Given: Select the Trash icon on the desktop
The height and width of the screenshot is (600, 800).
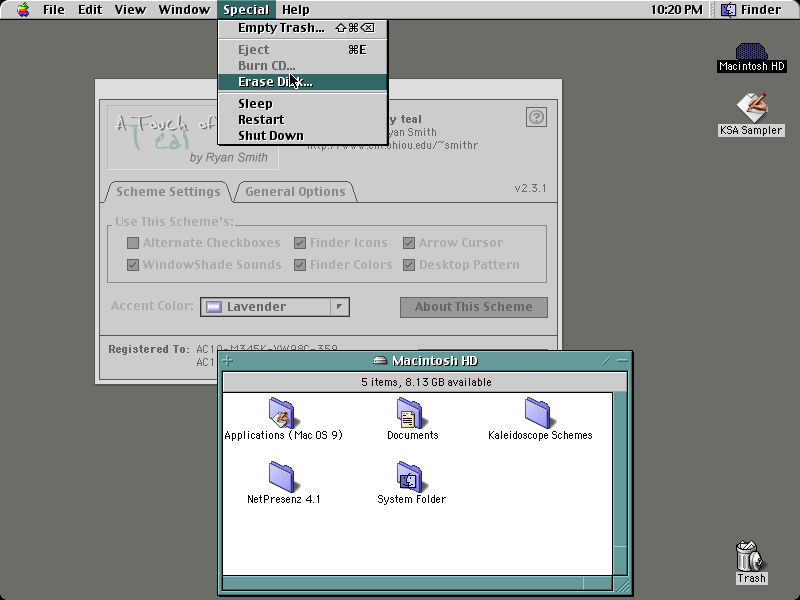Looking at the screenshot, I should point(751,556).
